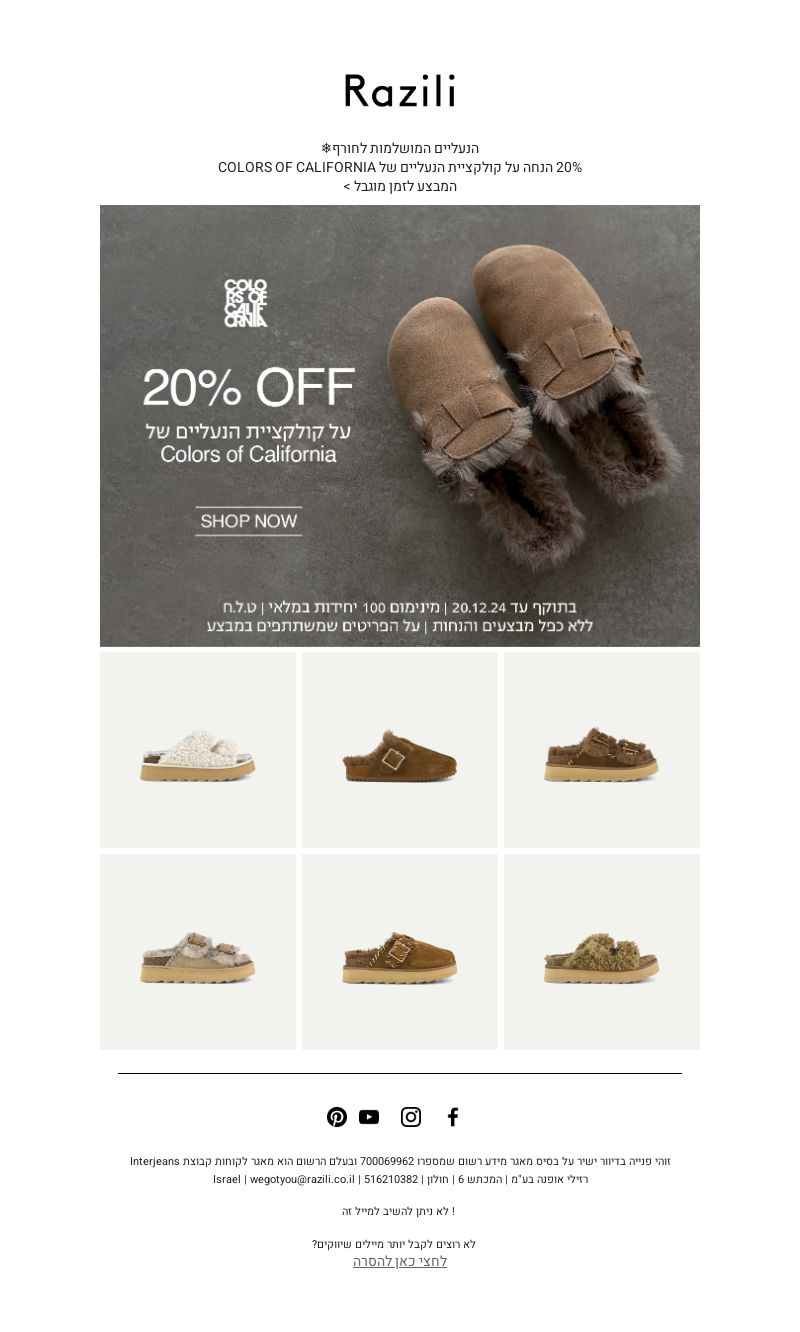Click the Colors of California logo
800x1332 pixels.
point(246,303)
